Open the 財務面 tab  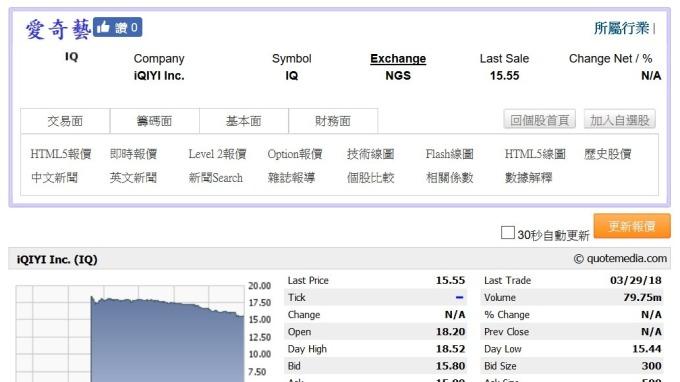click(333, 121)
